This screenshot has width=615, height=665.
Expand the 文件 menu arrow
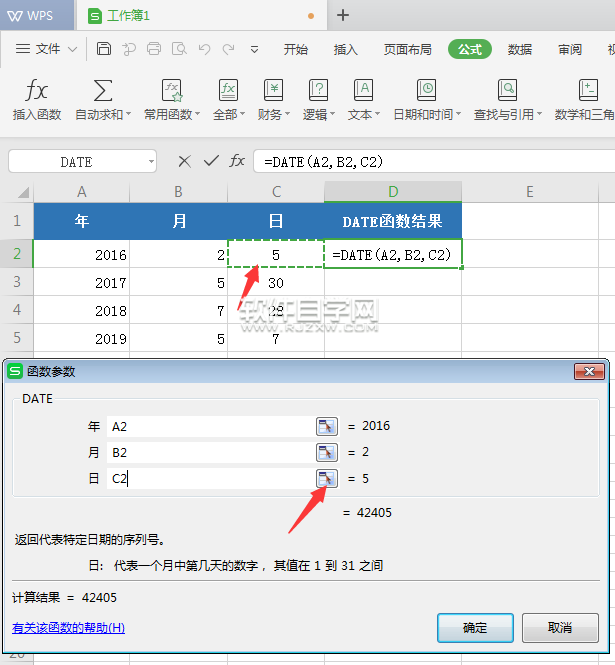click(73, 50)
